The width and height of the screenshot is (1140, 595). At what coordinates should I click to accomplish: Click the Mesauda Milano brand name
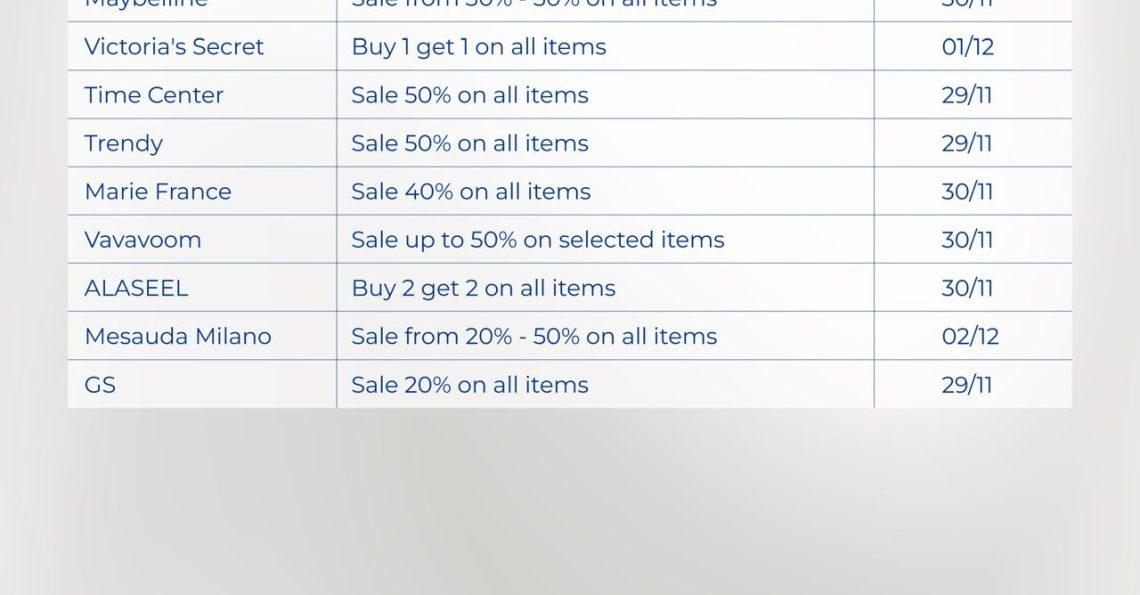pyautogui.click(x=178, y=336)
